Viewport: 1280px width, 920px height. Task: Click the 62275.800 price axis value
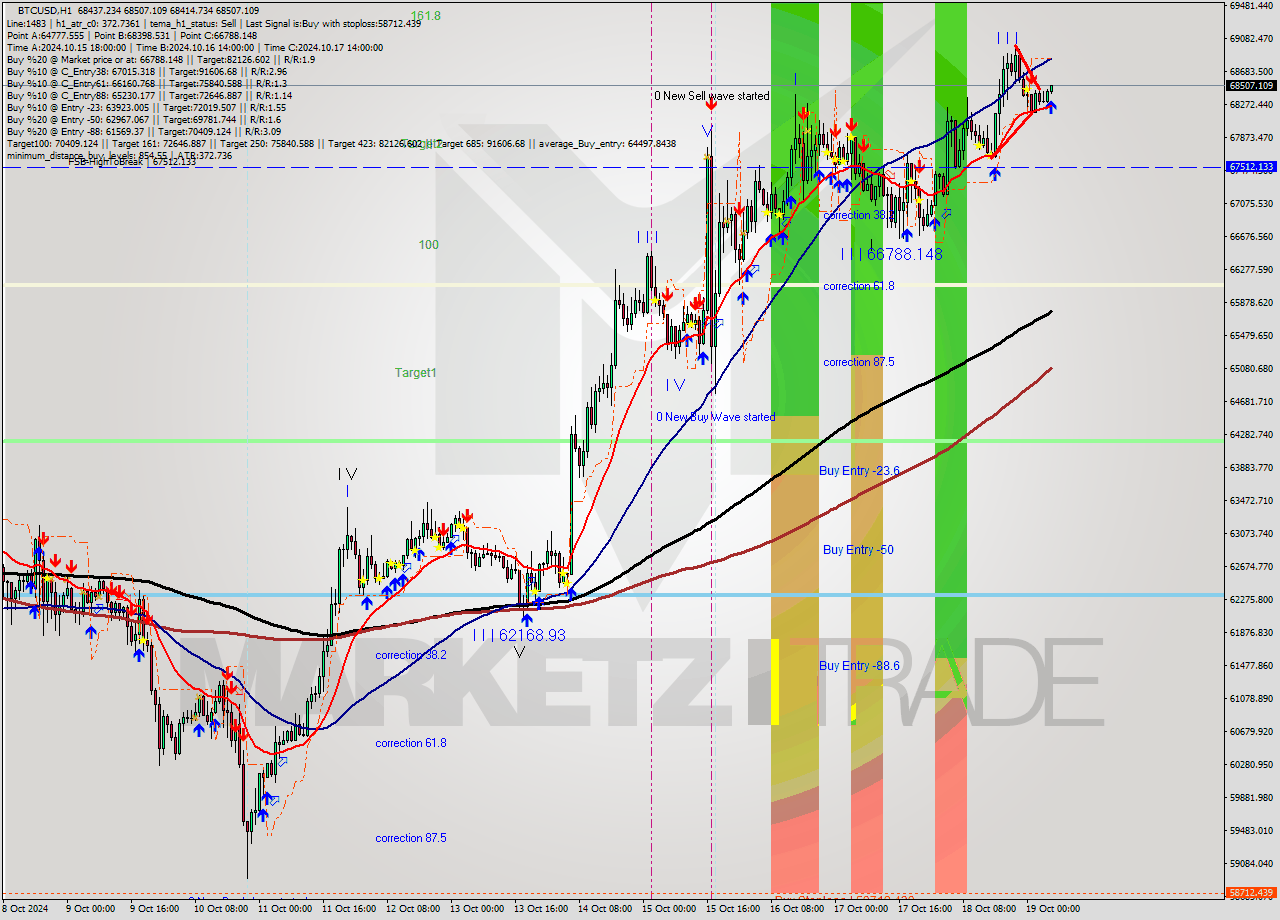tap(1250, 599)
